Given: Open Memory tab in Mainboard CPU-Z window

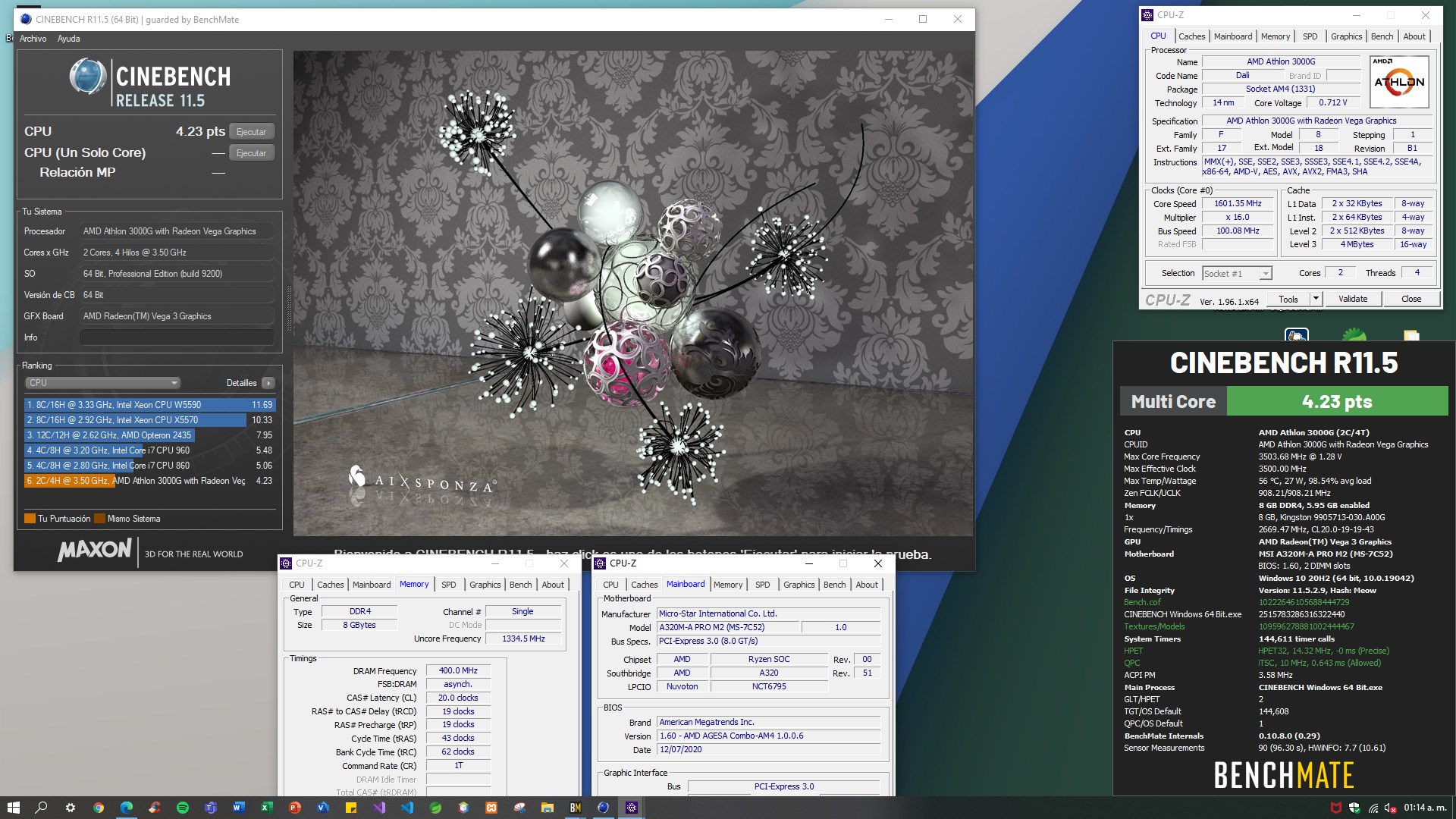Looking at the screenshot, I should point(727,585).
